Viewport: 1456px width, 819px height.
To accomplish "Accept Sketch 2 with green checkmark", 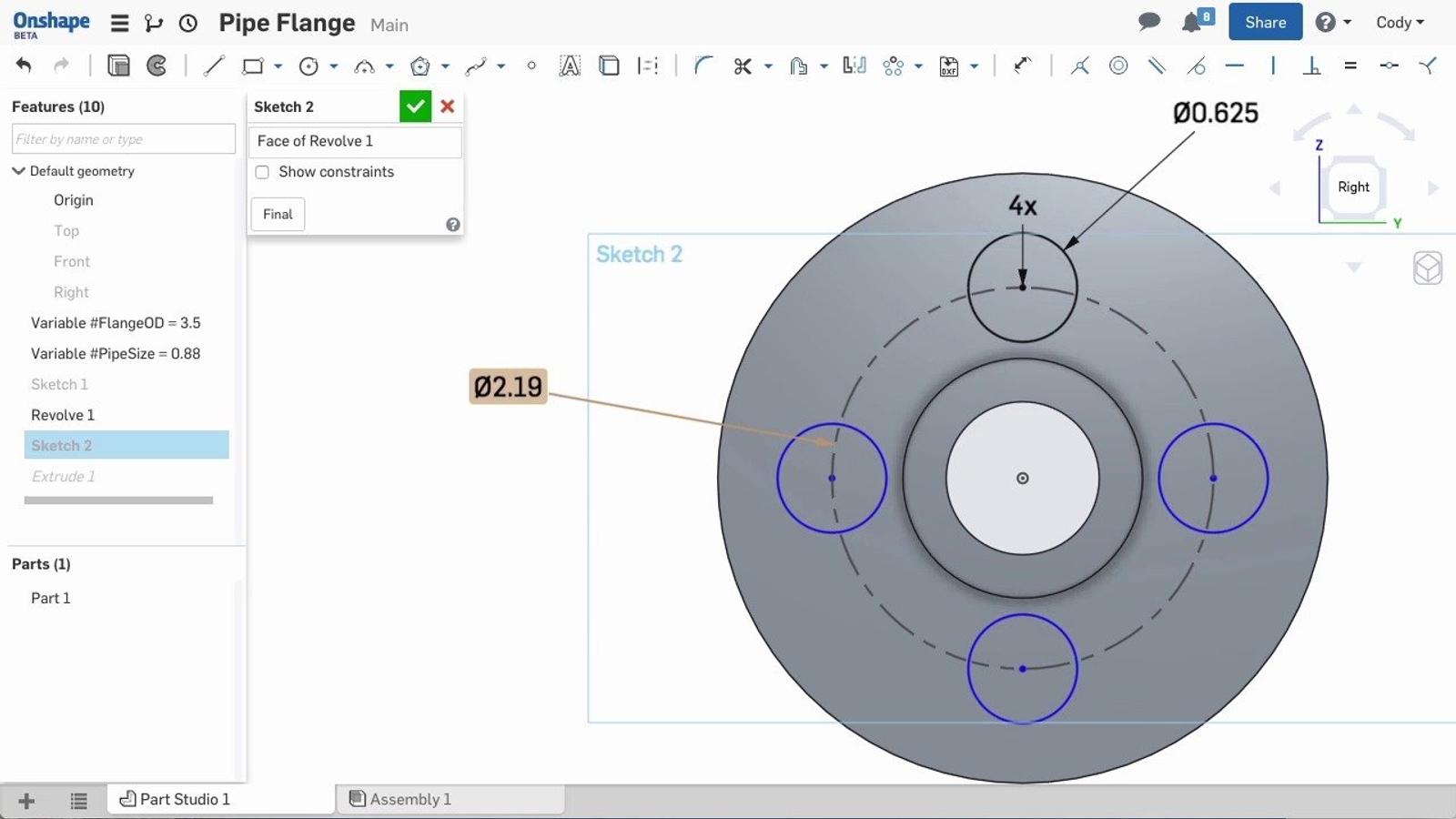I will (x=415, y=106).
